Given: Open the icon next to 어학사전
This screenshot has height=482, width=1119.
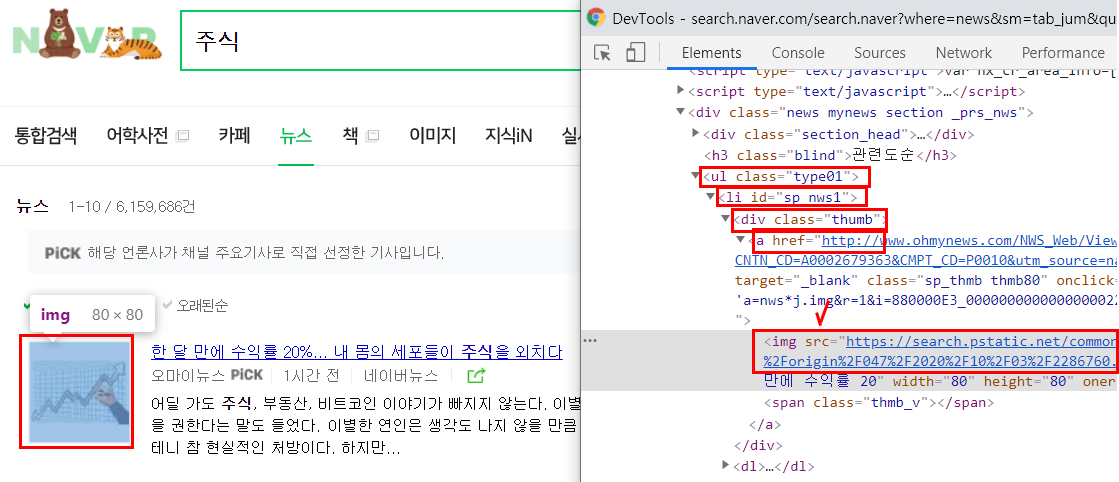Looking at the screenshot, I should 183,135.
